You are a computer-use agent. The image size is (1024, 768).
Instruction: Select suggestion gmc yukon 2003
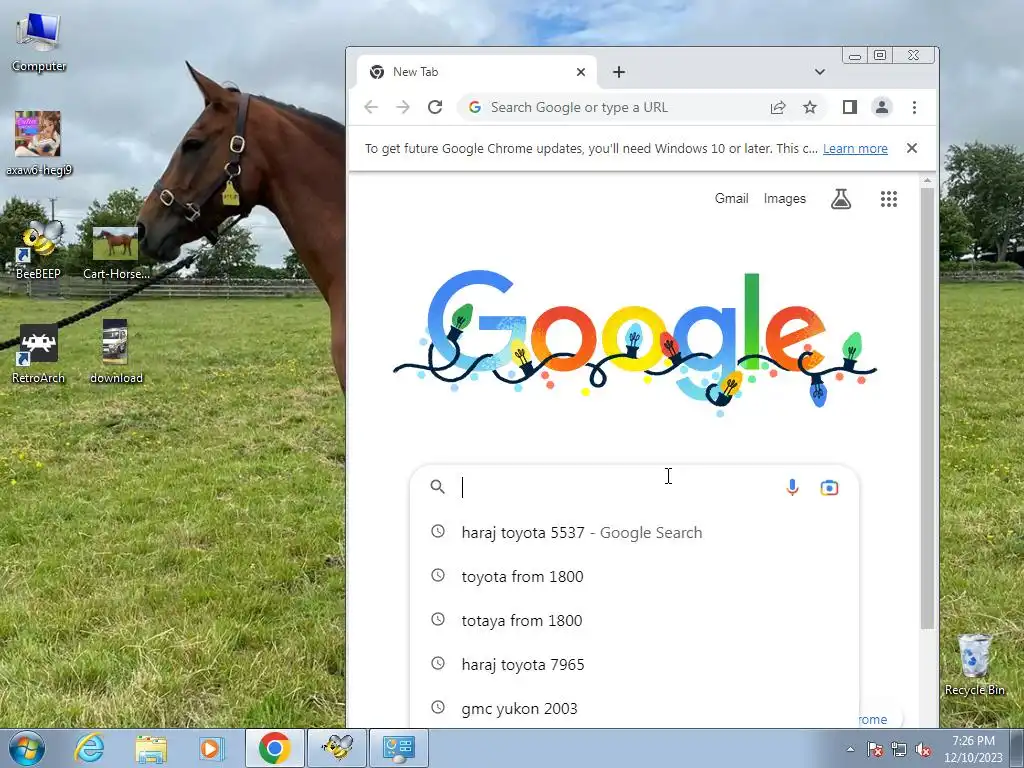[634, 709]
